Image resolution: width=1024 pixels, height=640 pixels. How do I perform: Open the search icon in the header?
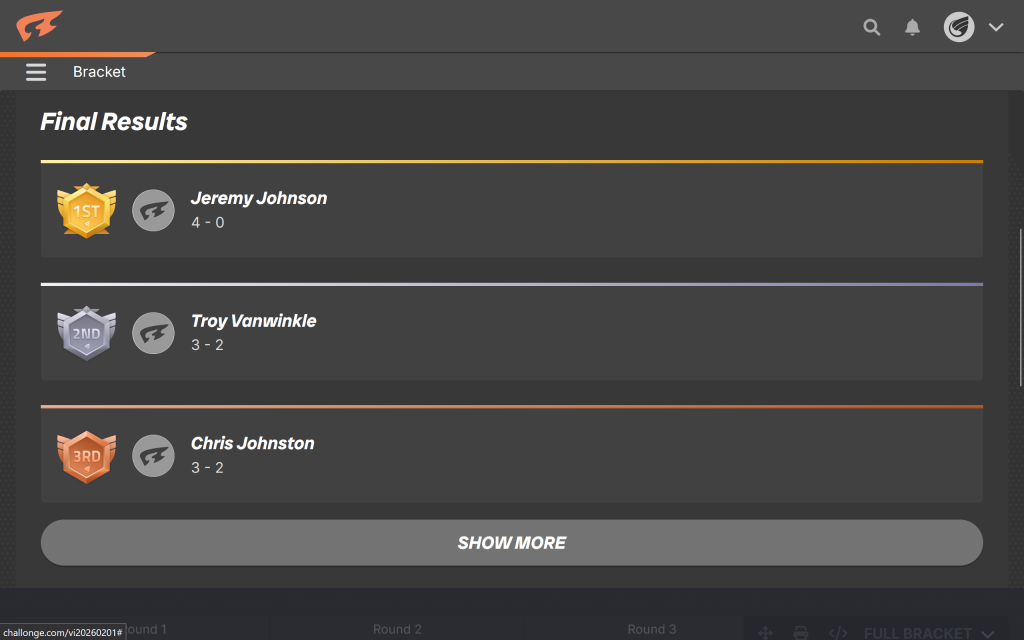[872, 28]
